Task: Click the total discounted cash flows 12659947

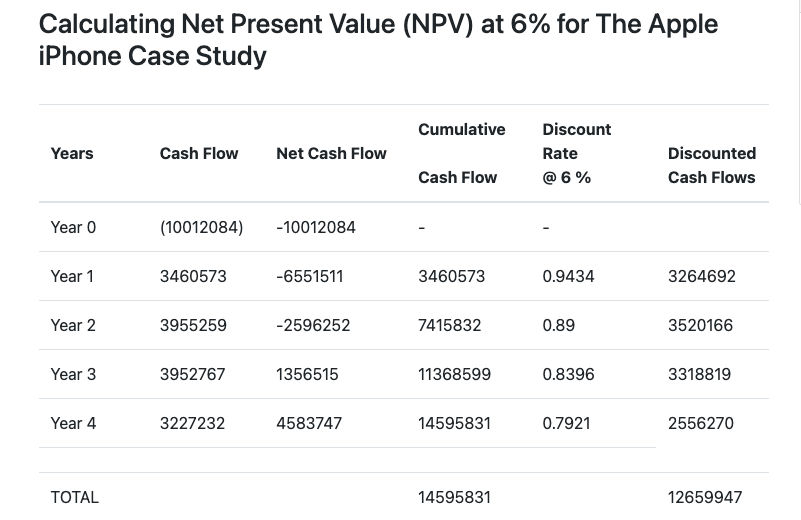Action: [x=705, y=497]
